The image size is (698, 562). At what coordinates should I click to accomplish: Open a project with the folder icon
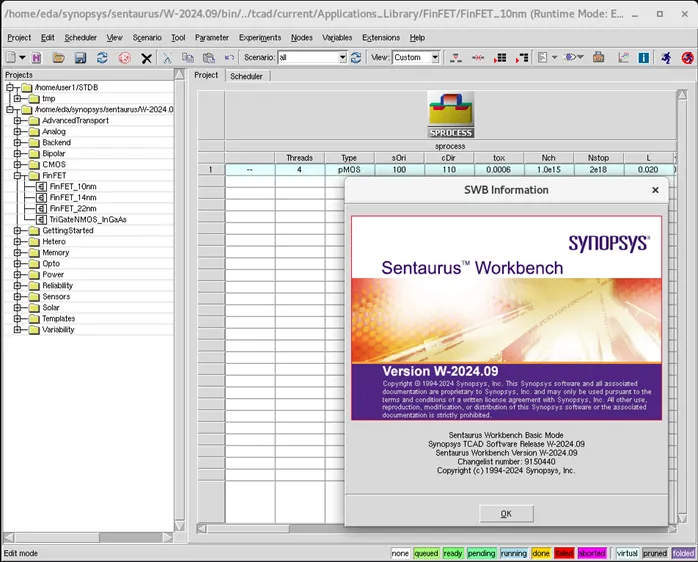click(x=59, y=57)
